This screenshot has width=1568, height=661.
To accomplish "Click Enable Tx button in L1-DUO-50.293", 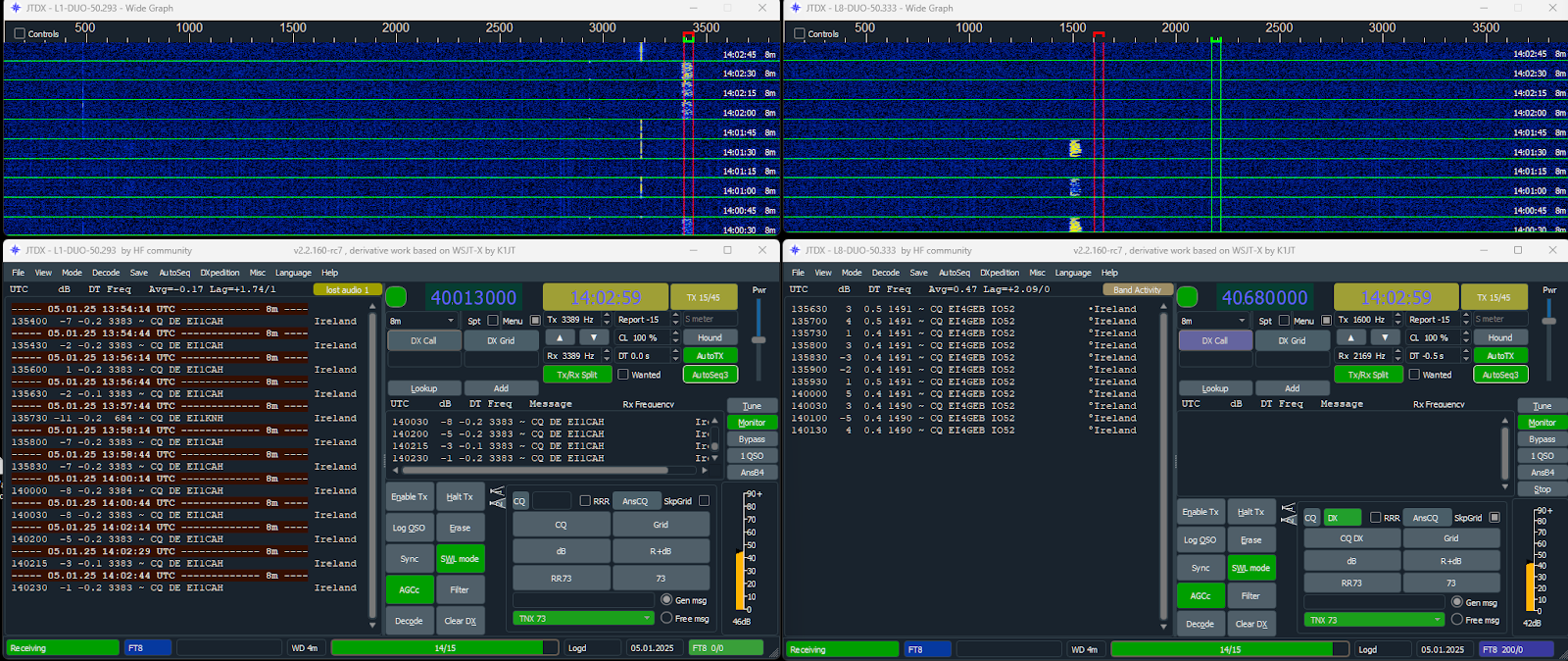I will (410, 497).
